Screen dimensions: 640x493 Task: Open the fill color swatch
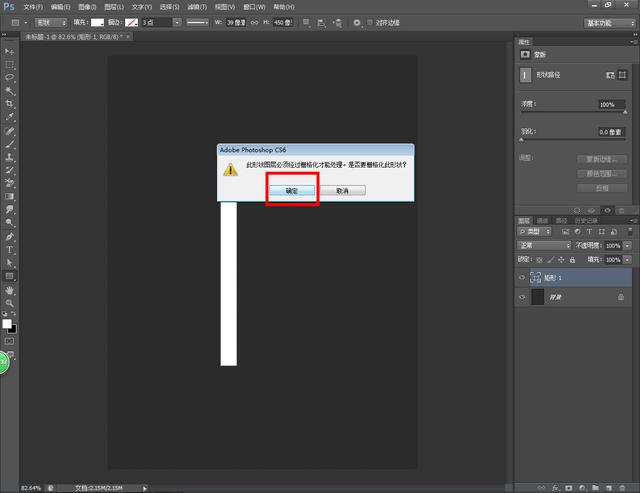98,21
